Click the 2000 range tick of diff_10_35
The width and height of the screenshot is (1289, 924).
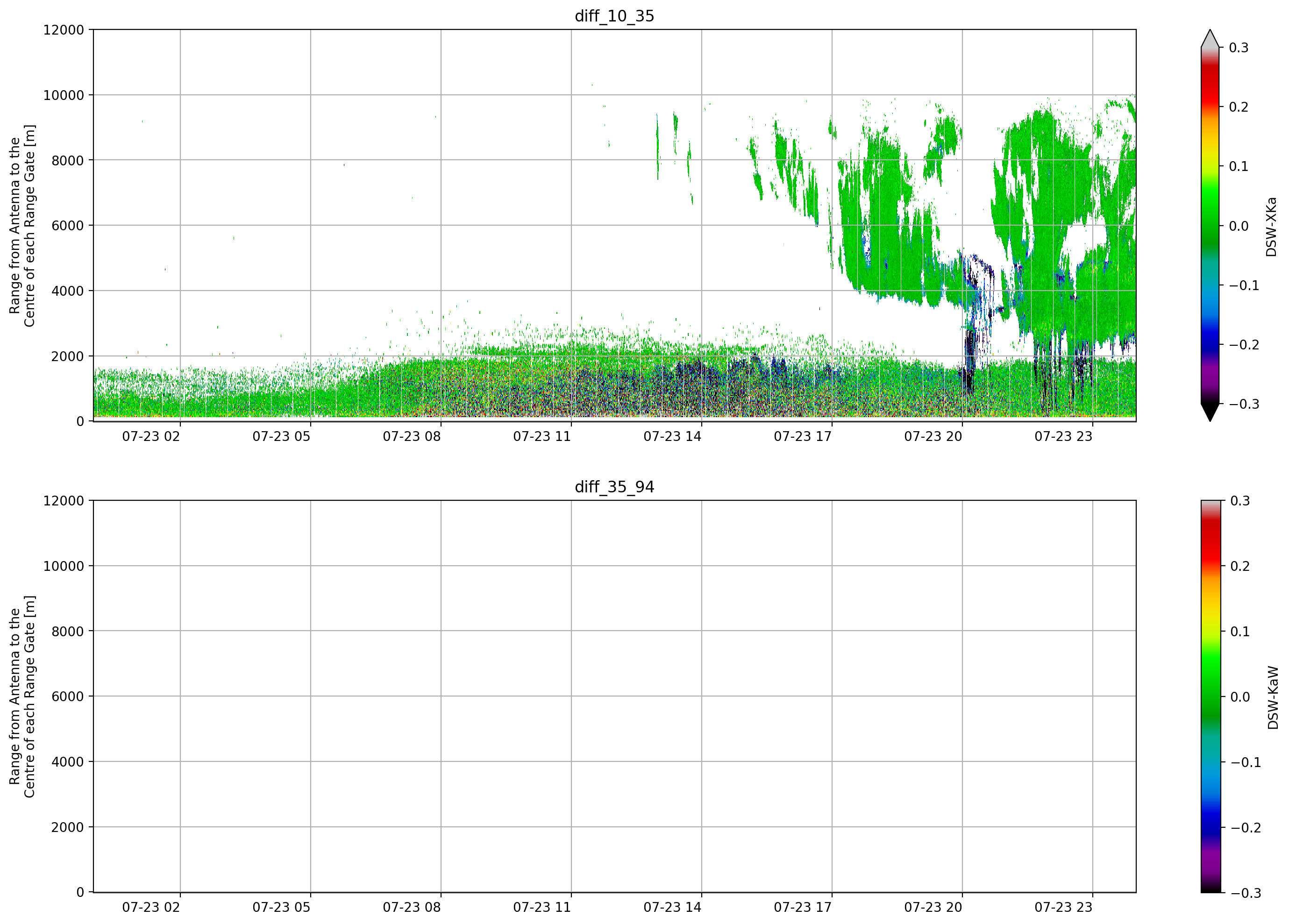coord(68,356)
